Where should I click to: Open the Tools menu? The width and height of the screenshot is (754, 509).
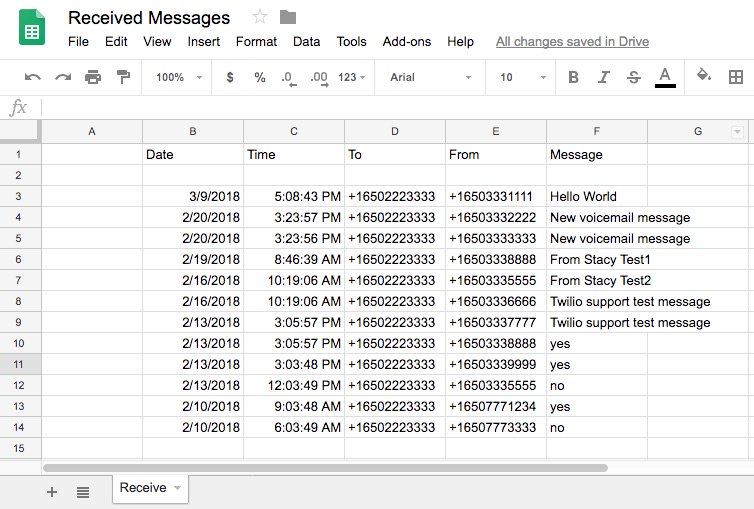point(352,42)
